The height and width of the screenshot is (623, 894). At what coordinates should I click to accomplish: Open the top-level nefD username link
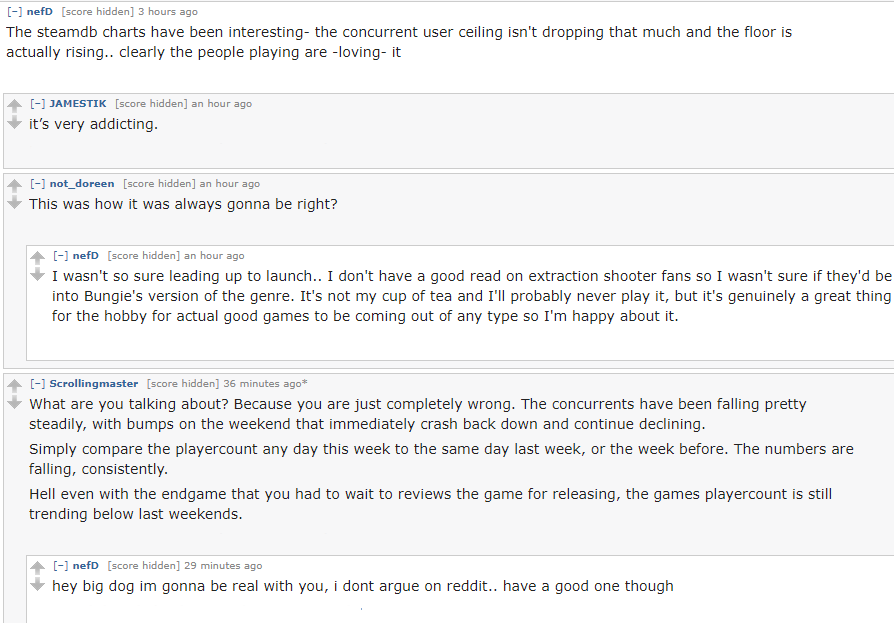(x=40, y=12)
